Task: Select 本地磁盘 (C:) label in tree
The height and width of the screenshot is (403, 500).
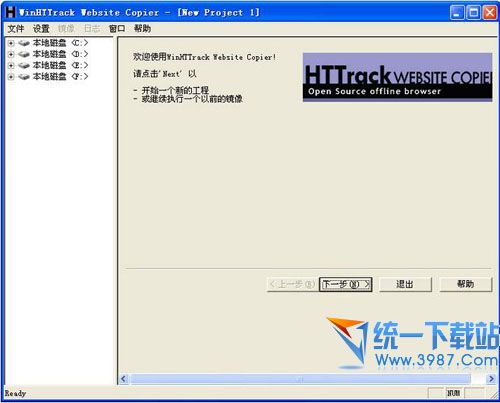Action: pos(60,43)
